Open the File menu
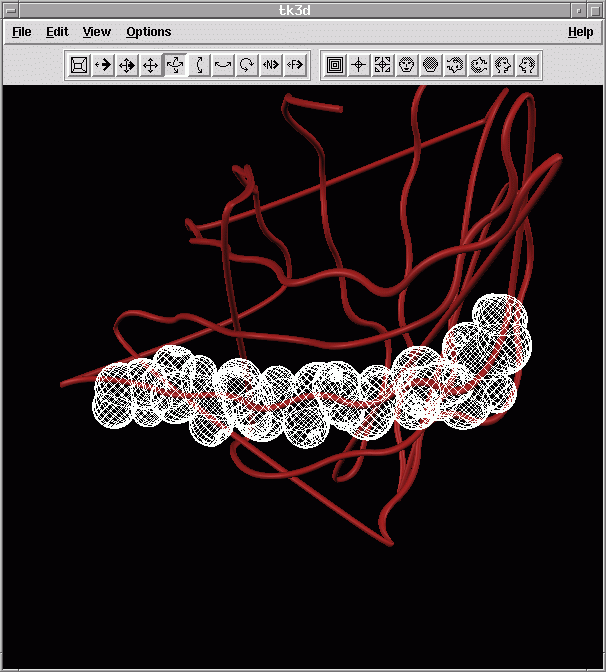606x672 pixels. [x=21, y=32]
